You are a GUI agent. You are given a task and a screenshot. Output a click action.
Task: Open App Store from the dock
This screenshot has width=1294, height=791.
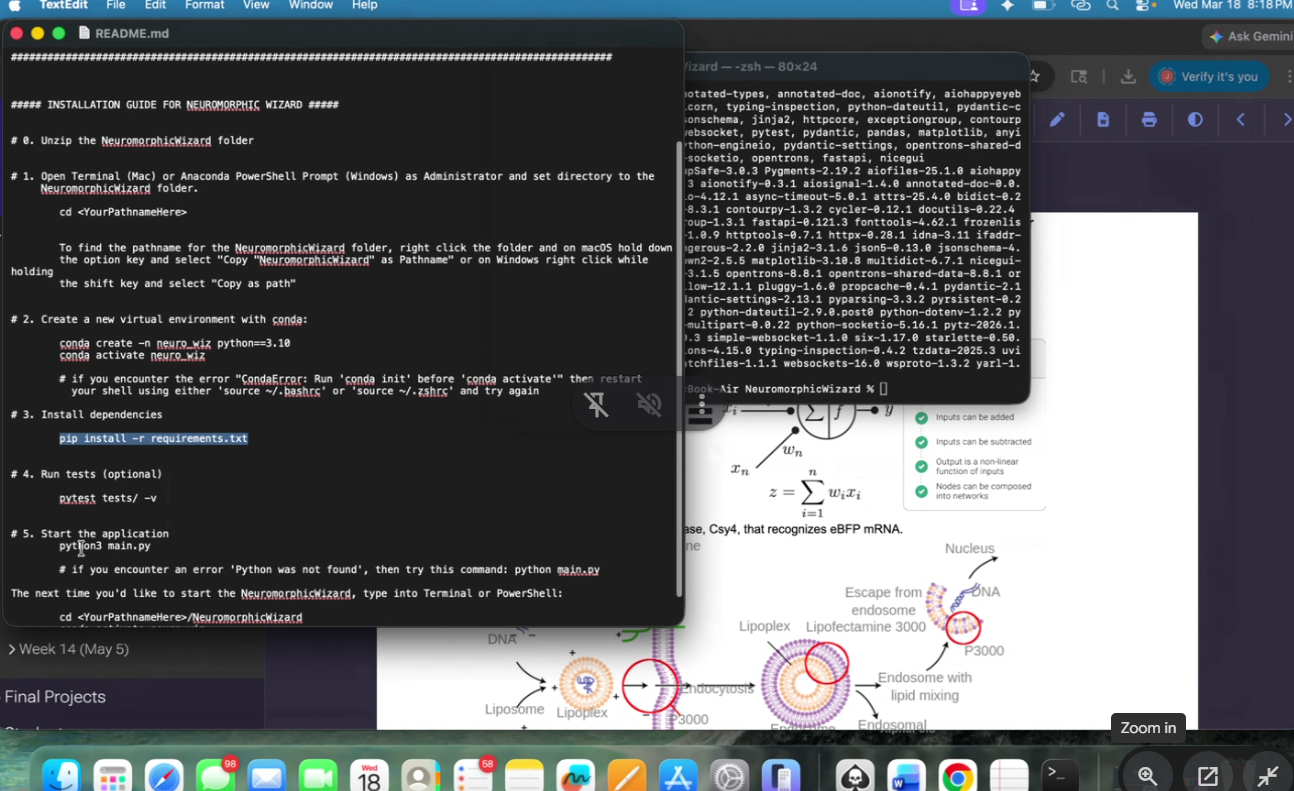tap(678, 776)
